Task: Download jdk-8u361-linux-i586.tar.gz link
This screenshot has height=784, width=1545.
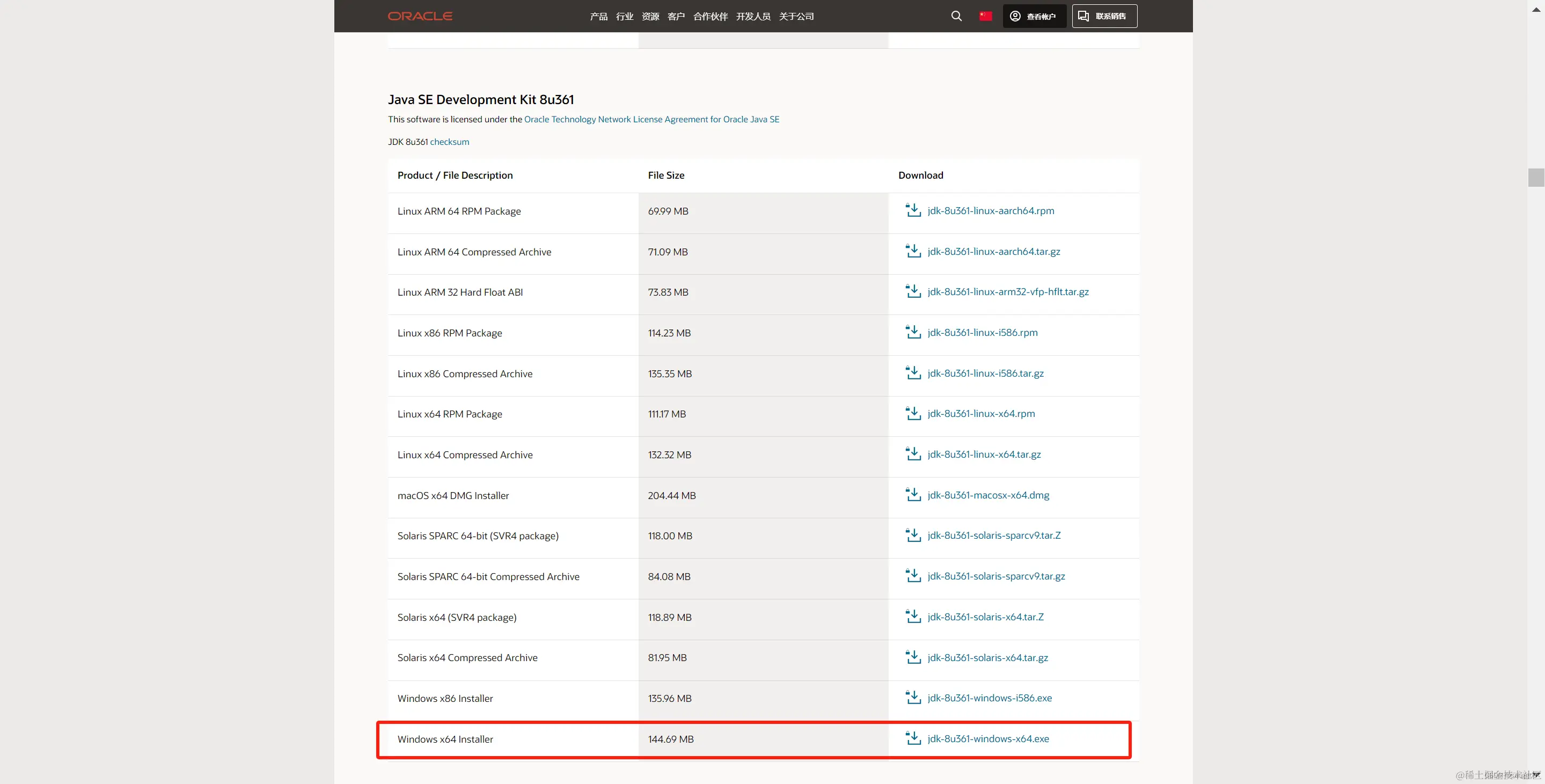Action: coord(985,373)
